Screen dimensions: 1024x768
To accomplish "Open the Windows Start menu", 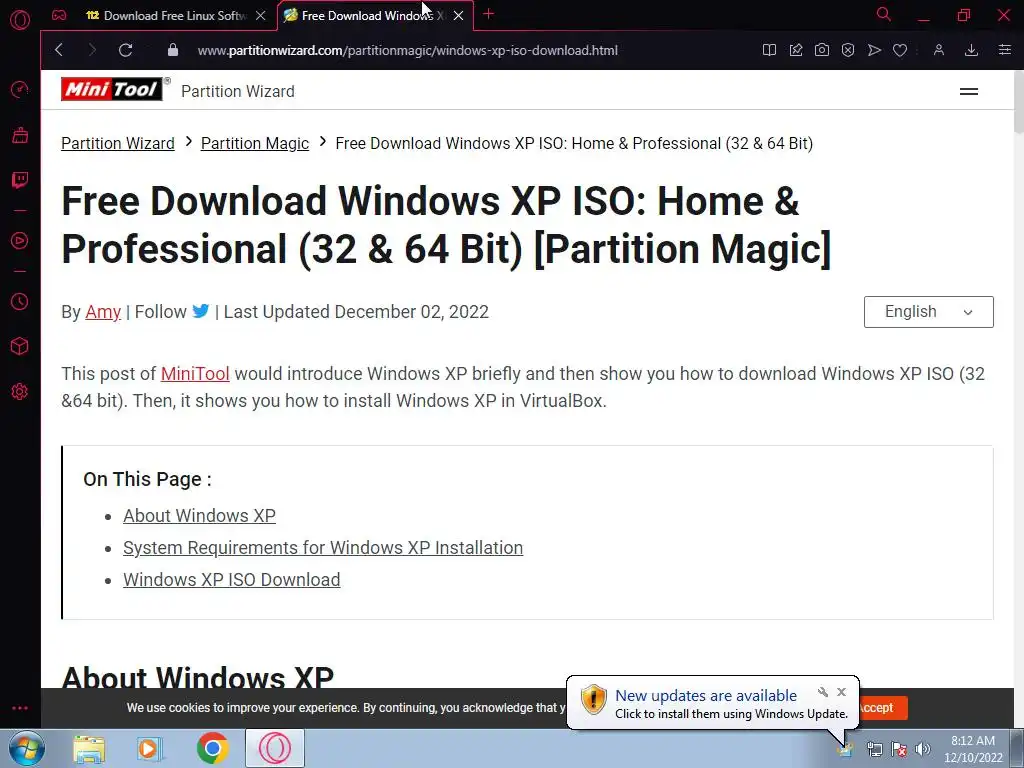I will pos(27,748).
